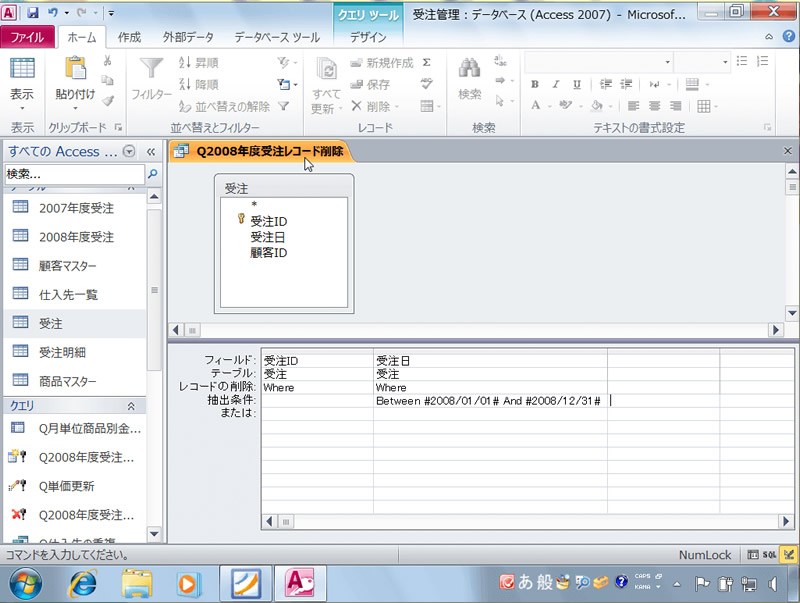Screen dimensions: 800x603
Task: Click Undo in Quick Access Toolbar
Action: click(53, 13)
